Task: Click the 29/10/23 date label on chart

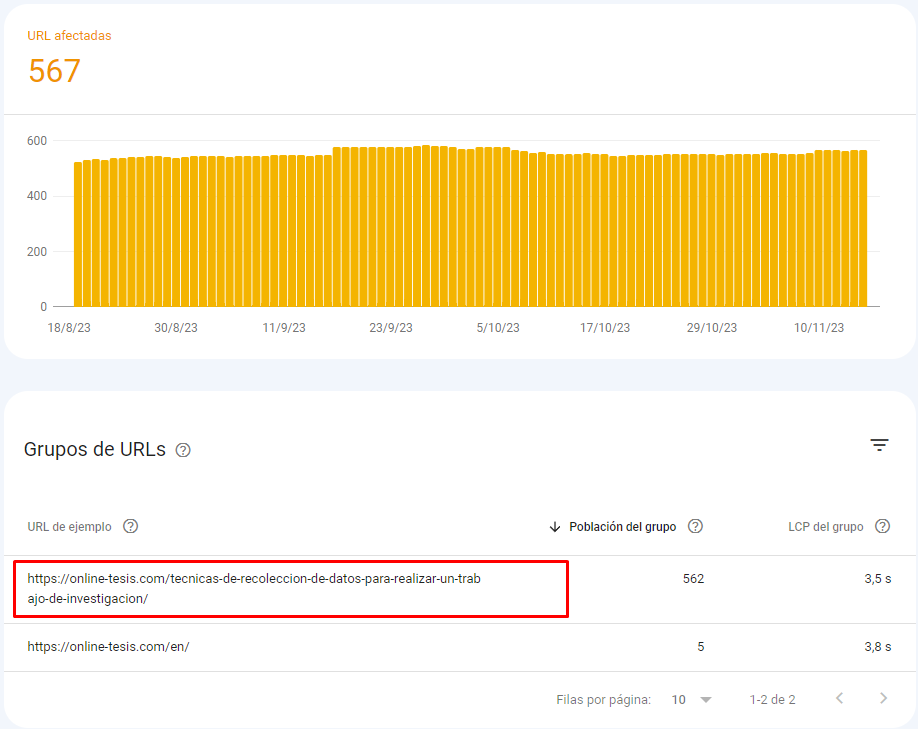Action: (x=712, y=328)
